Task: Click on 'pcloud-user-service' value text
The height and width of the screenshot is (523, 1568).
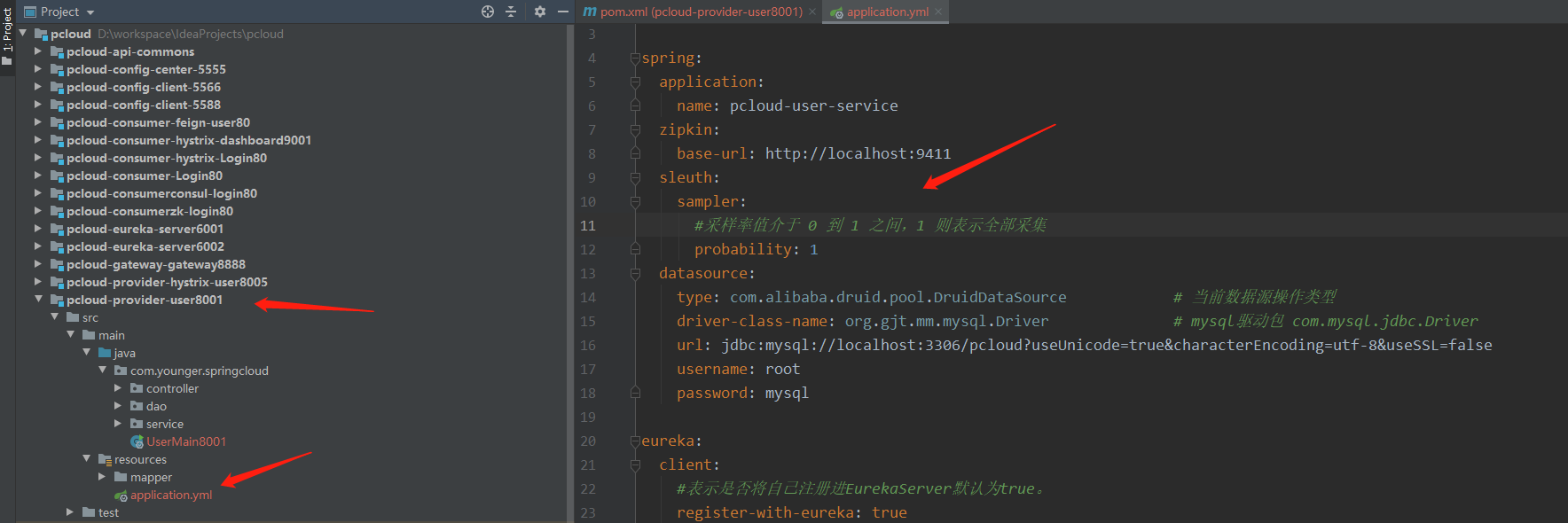Action: (x=814, y=105)
